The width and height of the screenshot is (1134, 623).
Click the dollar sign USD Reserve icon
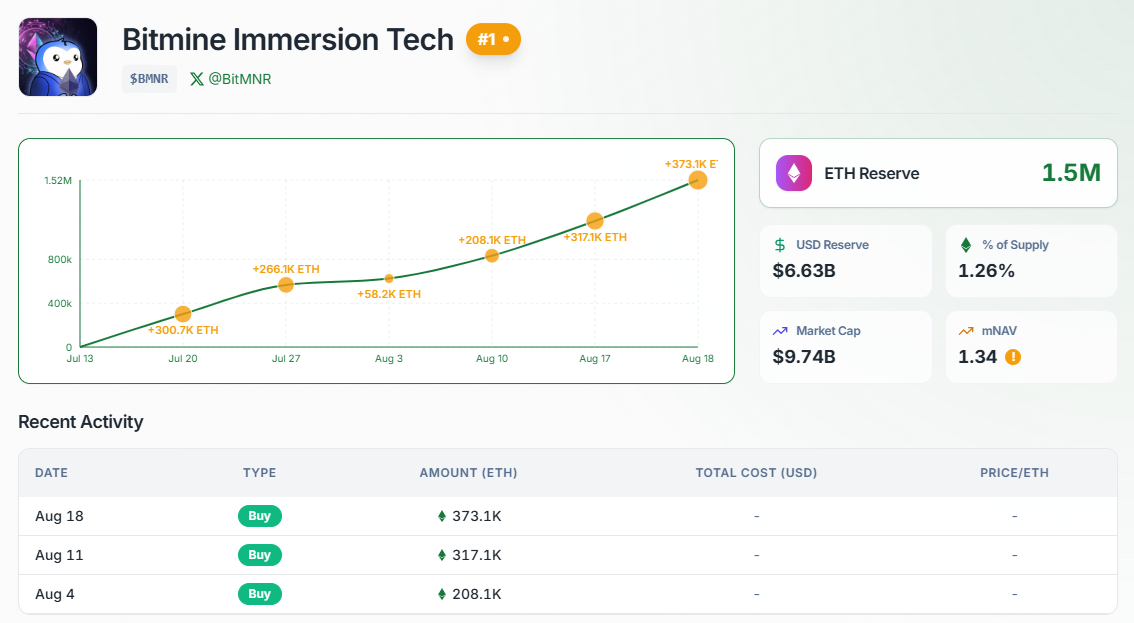point(780,245)
